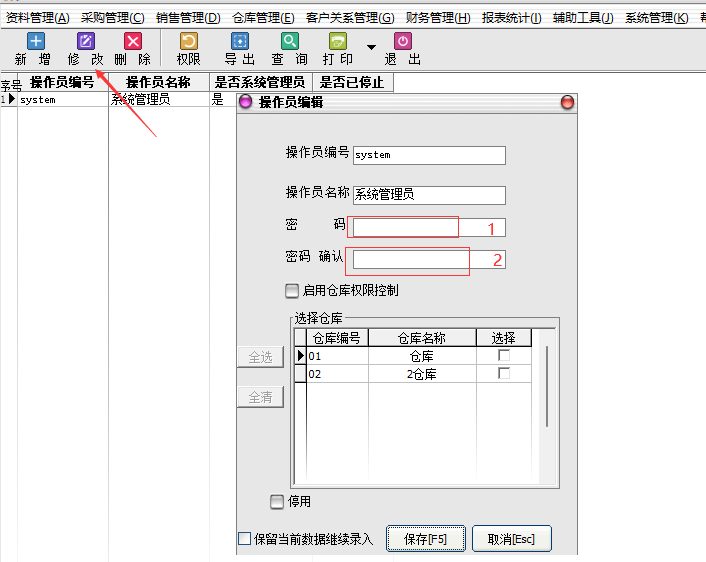
Task: Open the 资料管理(A) menu
Action: pos(38,18)
